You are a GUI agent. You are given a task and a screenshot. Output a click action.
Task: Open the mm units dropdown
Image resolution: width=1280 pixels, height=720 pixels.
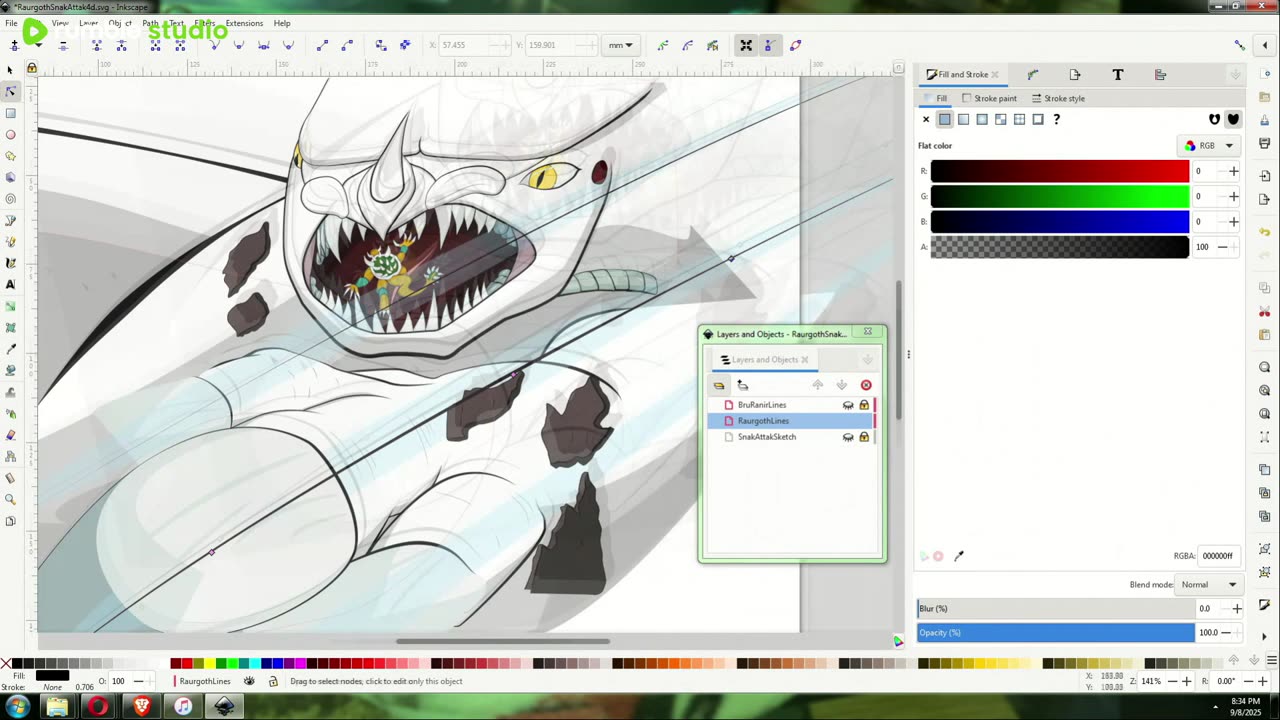click(x=621, y=45)
